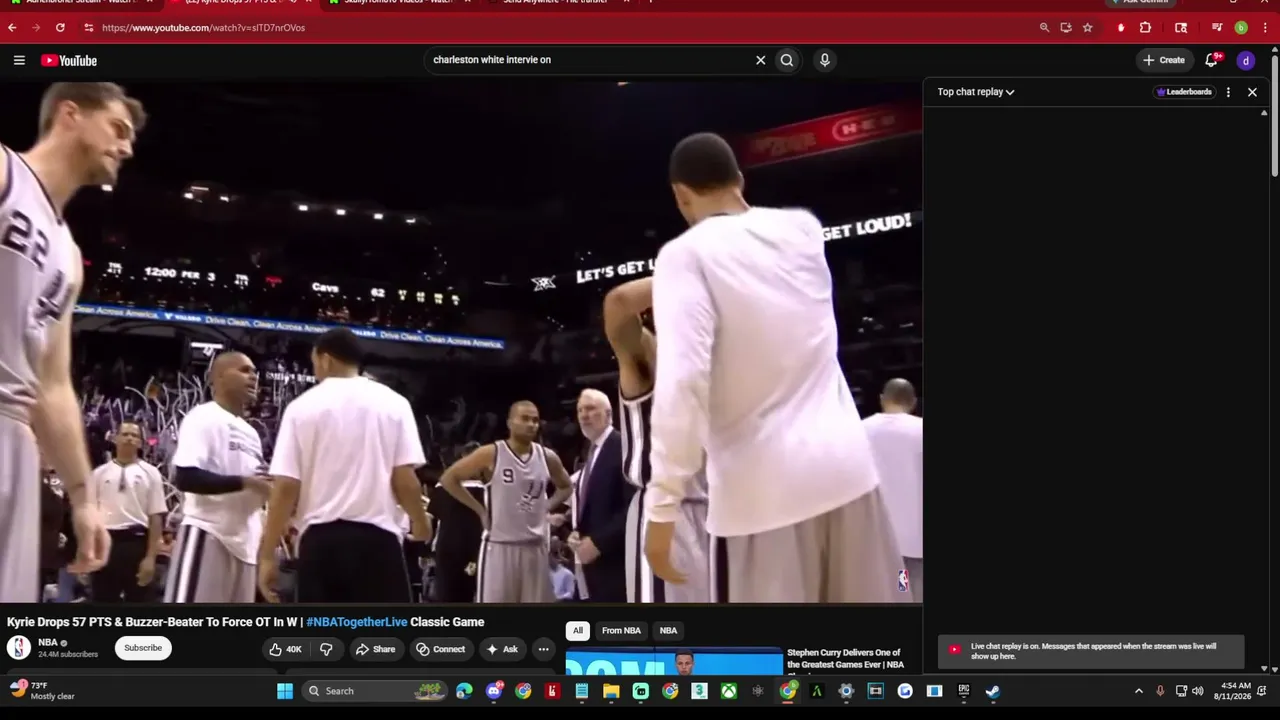This screenshot has width=1280, height=720.
Task: Bookmark this page with the star
Action: pyautogui.click(x=1088, y=28)
